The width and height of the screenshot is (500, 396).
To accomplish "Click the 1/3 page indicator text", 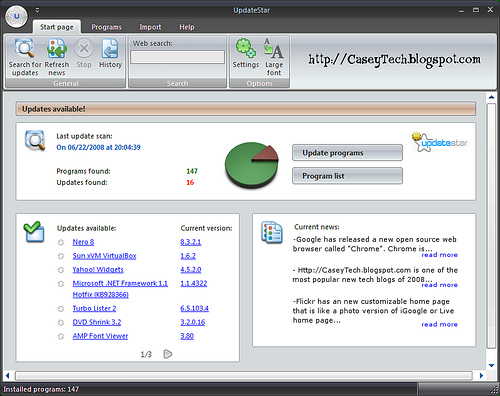I will tap(146, 354).
